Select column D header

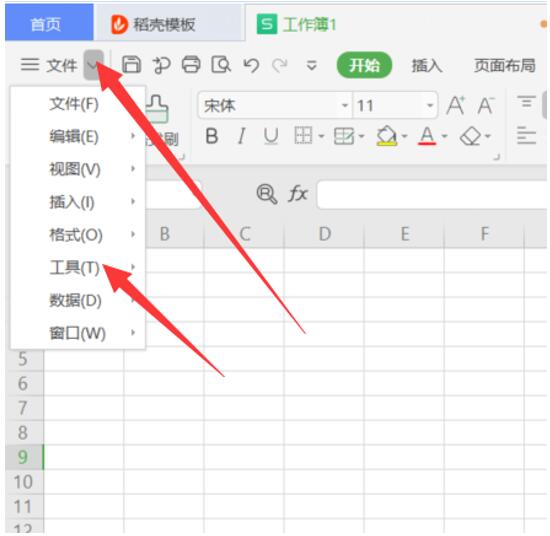[x=324, y=234]
